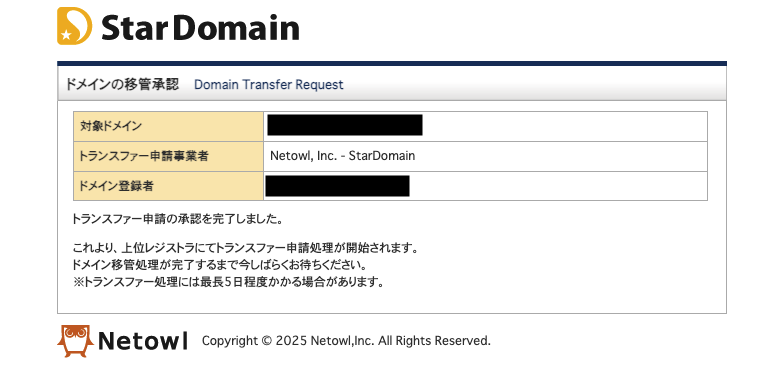
Task: Click the Domain Transfer Request heading
Action: 268,84
